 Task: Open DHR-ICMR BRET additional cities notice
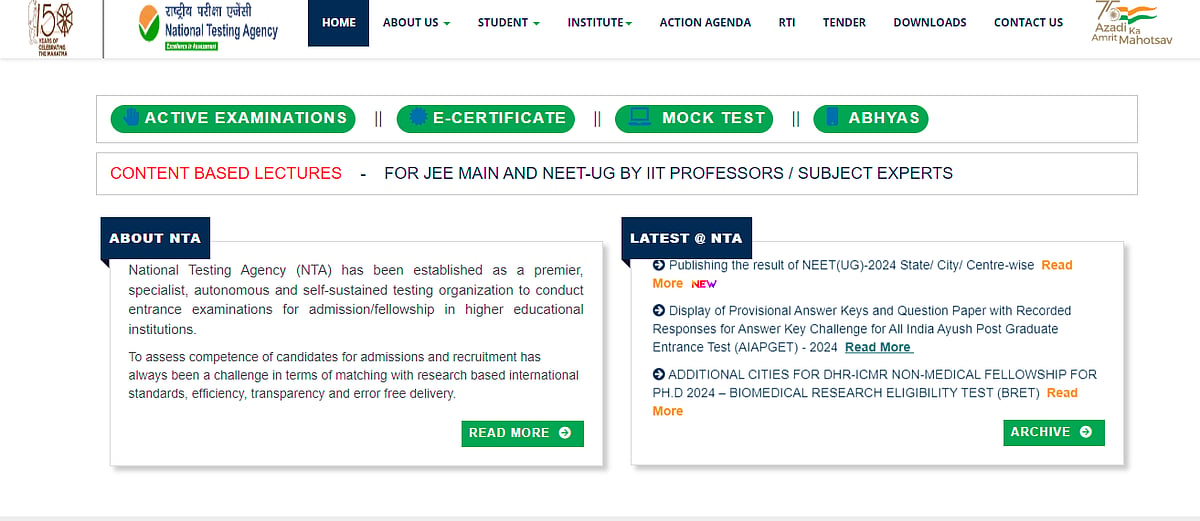874,384
